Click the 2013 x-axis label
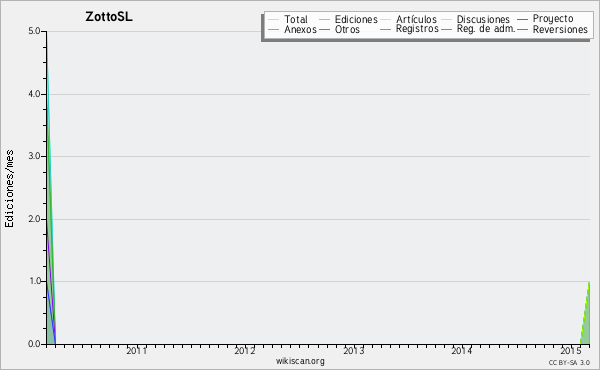 [x=354, y=351]
